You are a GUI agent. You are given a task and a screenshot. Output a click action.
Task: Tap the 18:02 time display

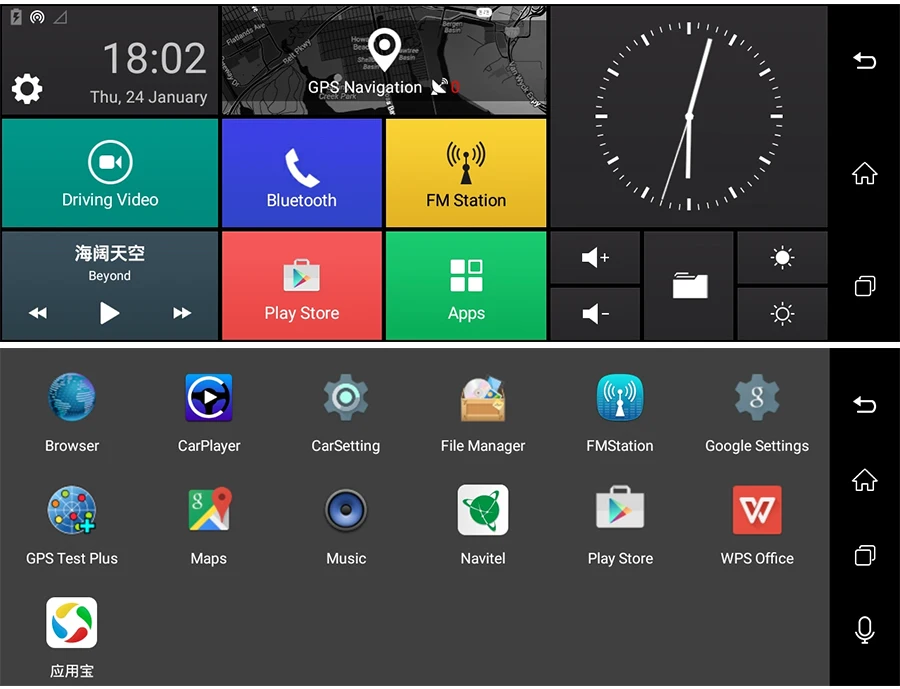click(154, 58)
